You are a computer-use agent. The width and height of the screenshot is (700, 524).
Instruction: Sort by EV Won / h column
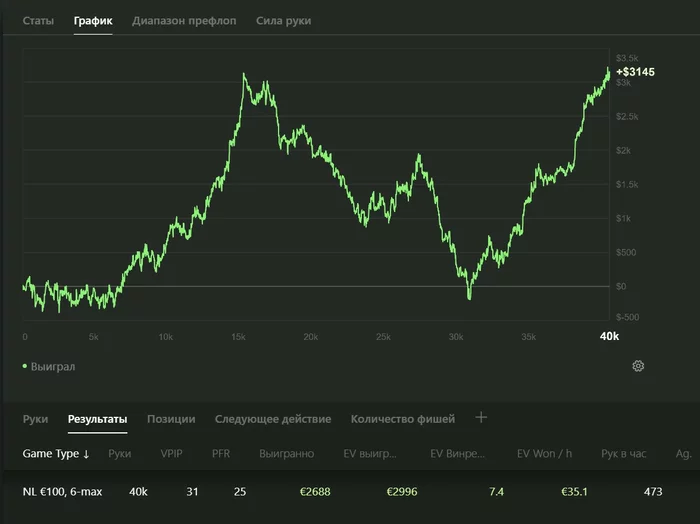point(544,454)
